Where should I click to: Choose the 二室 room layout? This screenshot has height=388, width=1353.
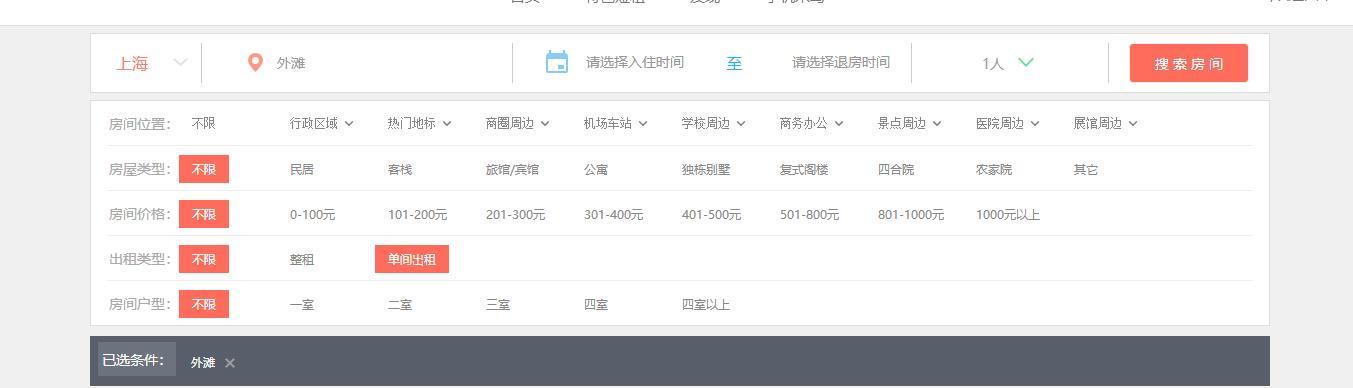pyautogui.click(x=400, y=305)
